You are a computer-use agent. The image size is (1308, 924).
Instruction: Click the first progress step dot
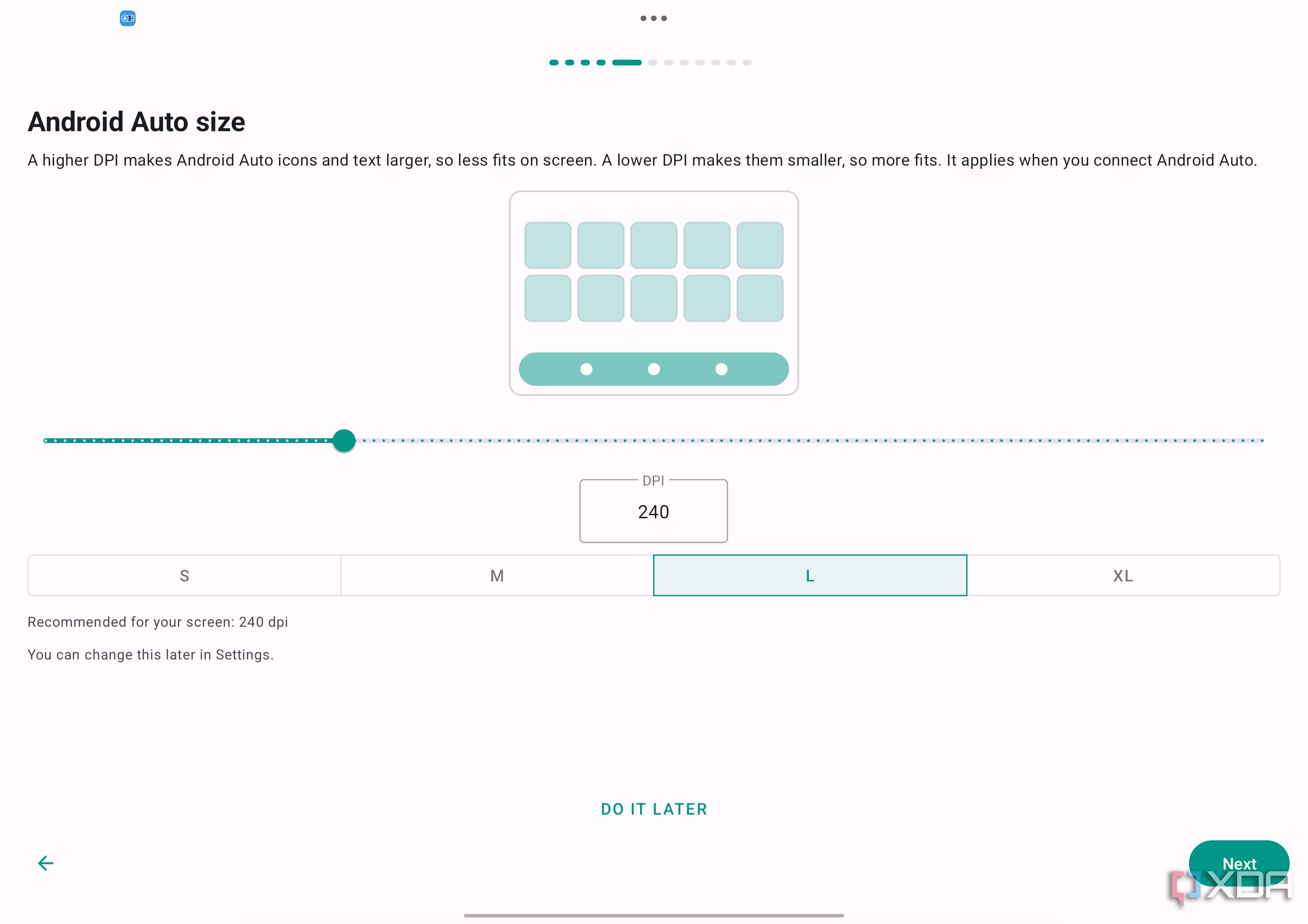click(x=554, y=63)
